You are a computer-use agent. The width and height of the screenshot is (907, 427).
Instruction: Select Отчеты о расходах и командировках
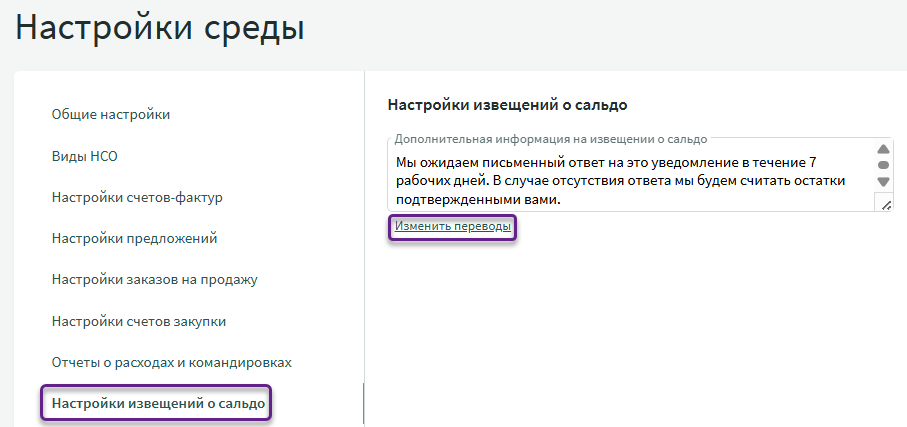(171, 362)
